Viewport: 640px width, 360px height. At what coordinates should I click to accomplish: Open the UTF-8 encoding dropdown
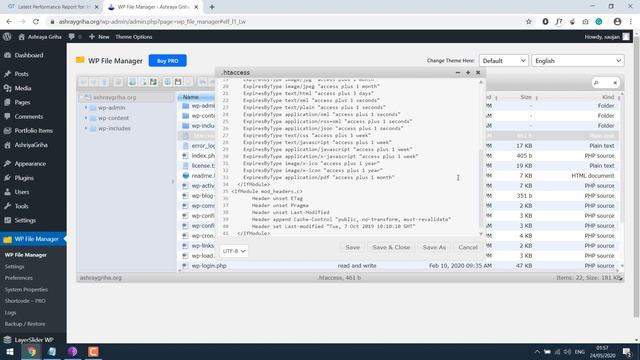point(233,251)
